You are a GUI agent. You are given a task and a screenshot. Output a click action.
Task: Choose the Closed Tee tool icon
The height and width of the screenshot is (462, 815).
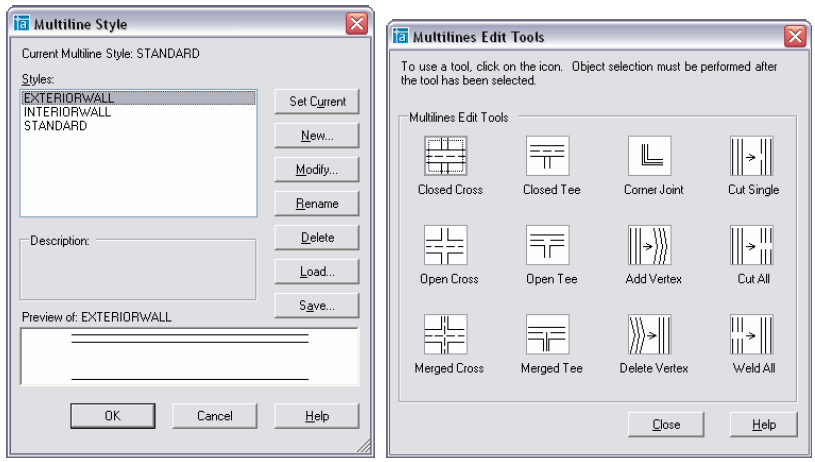[x=547, y=156]
